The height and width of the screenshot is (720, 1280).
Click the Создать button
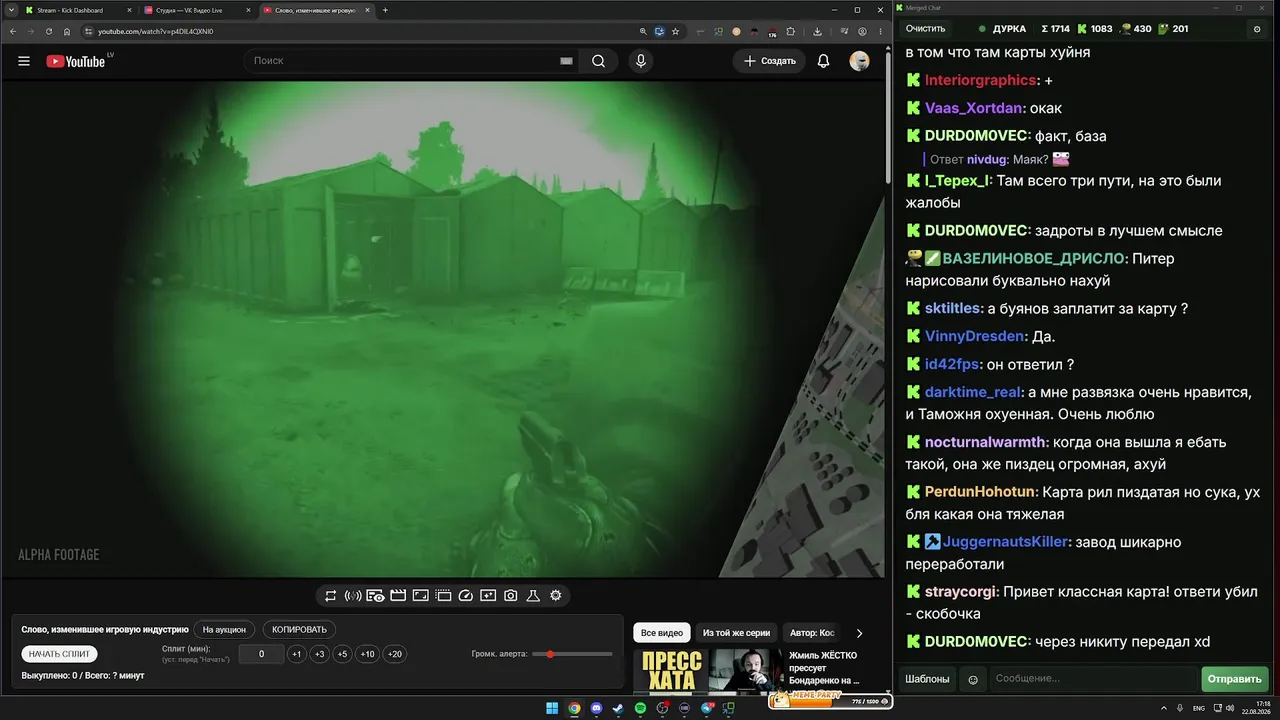[x=770, y=61]
